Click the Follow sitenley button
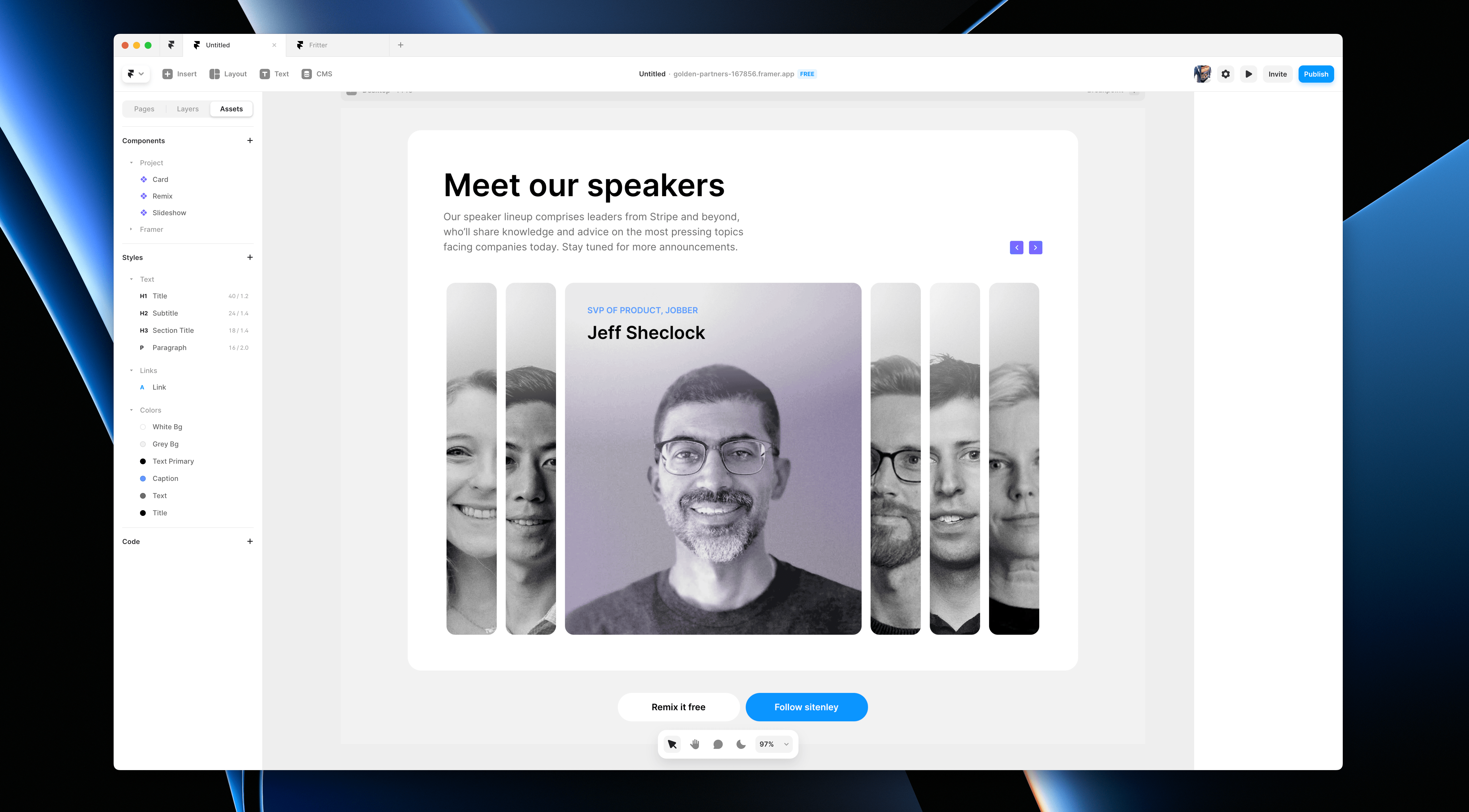The height and width of the screenshot is (812, 1469). tap(806, 707)
